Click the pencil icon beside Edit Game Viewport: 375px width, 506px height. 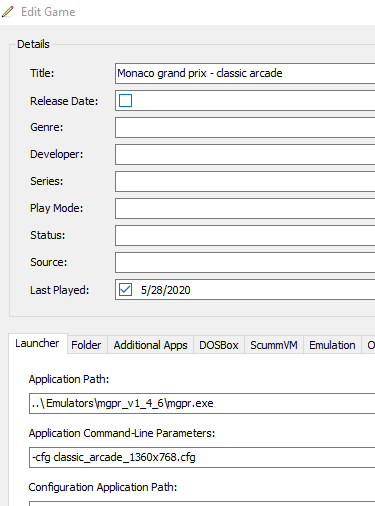click(7, 12)
